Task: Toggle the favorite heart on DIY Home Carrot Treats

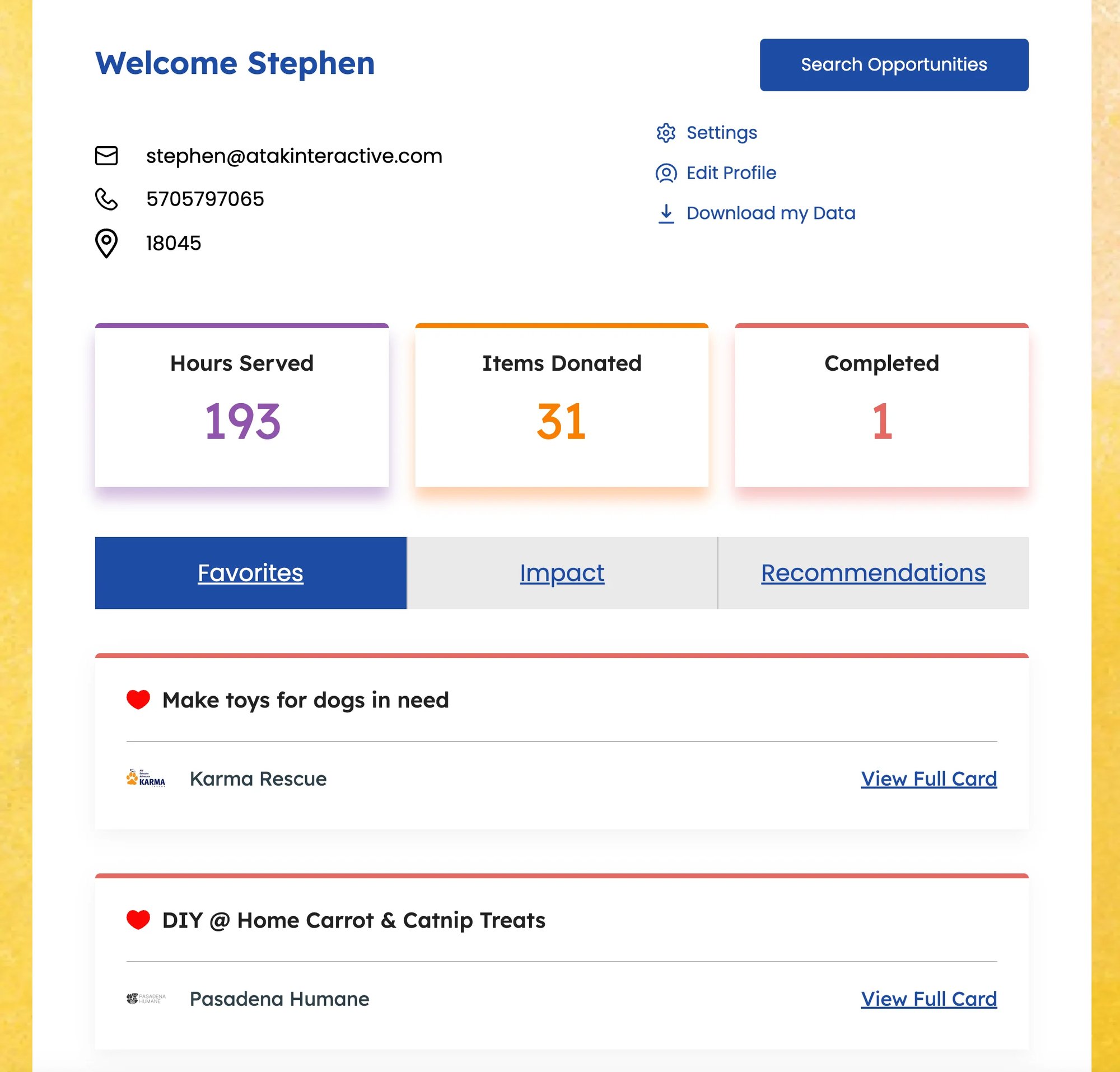Action: click(x=139, y=920)
